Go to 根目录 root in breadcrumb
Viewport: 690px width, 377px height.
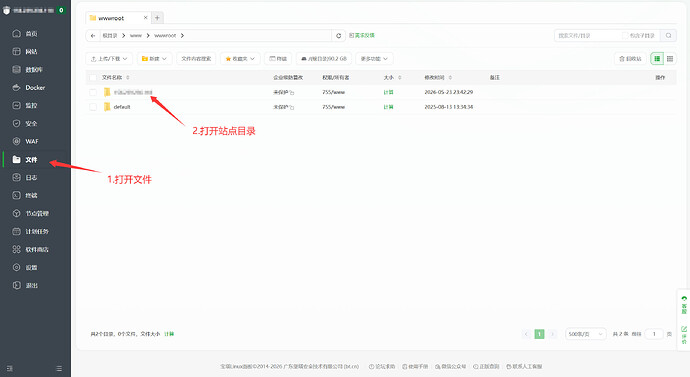tap(110, 36)
